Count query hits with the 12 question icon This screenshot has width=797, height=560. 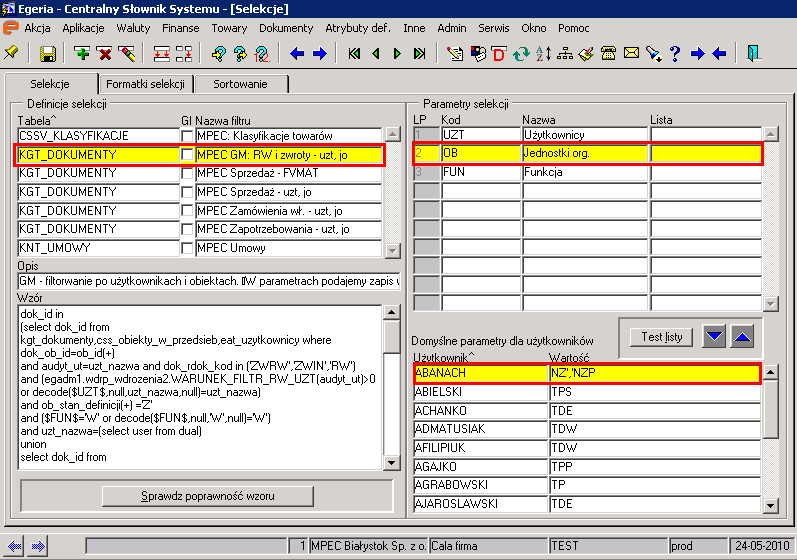coord(262,53)
